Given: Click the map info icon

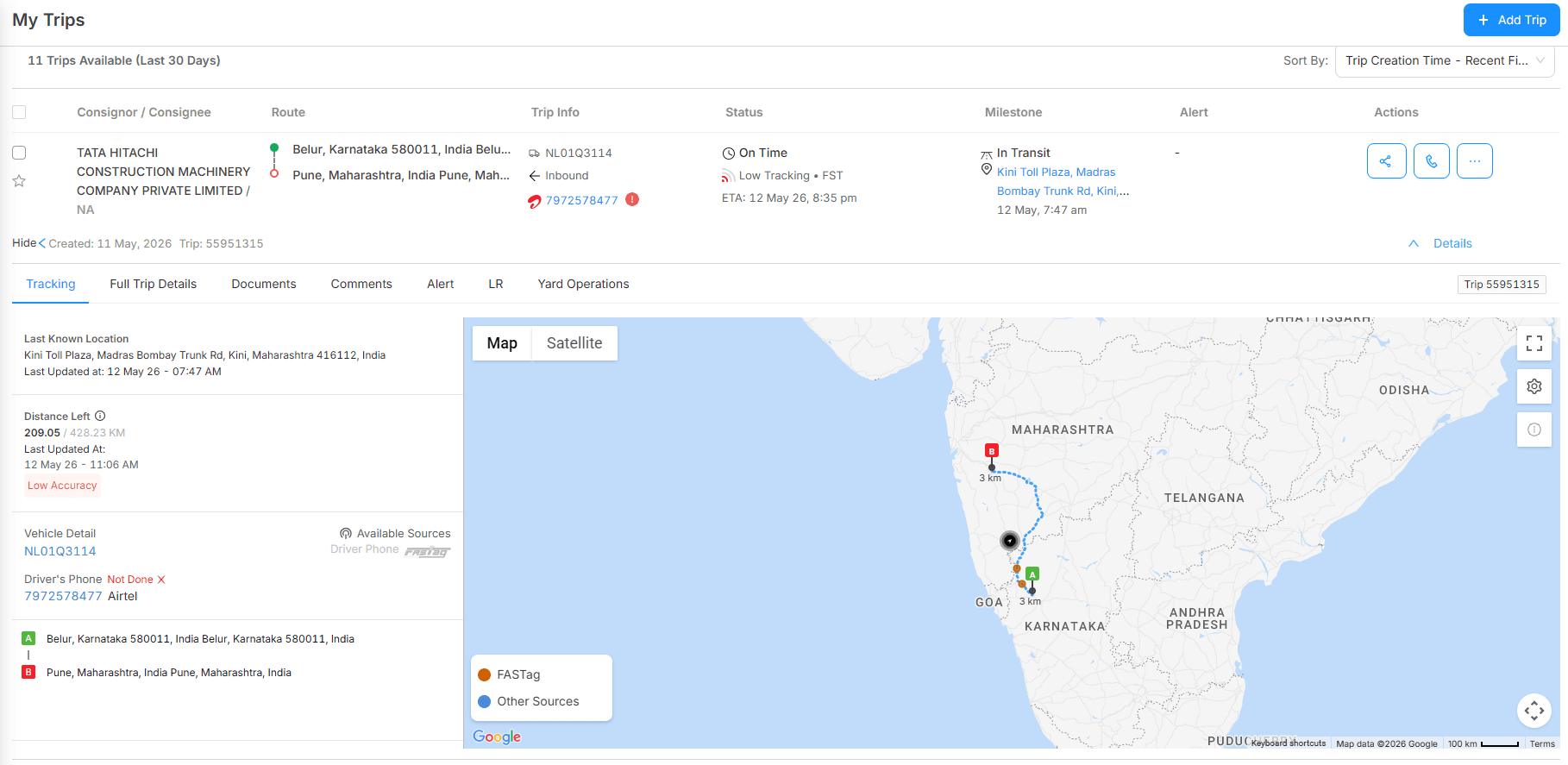Looking at the screenshot, I should tap(1534, 430).
